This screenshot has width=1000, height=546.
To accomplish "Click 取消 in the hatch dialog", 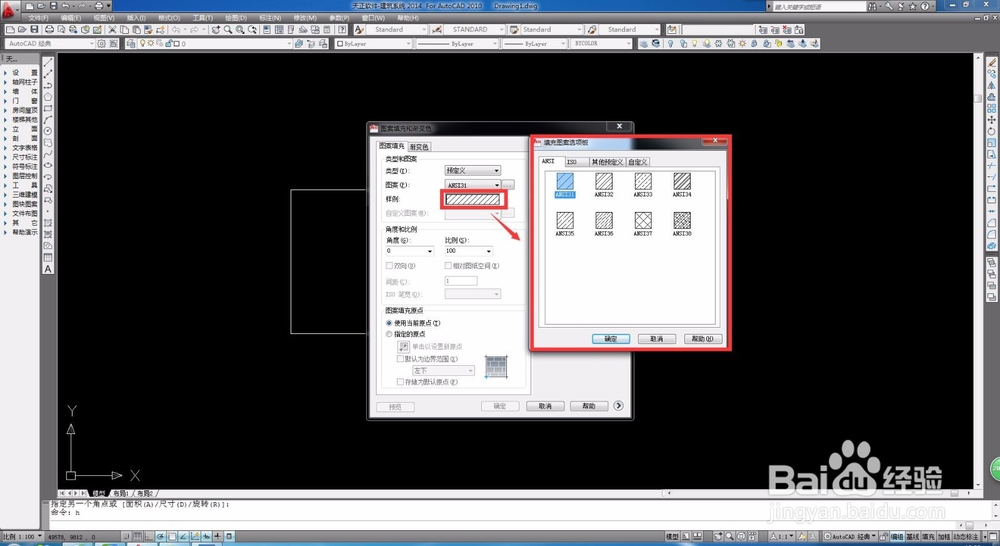I will click(545, 406).
